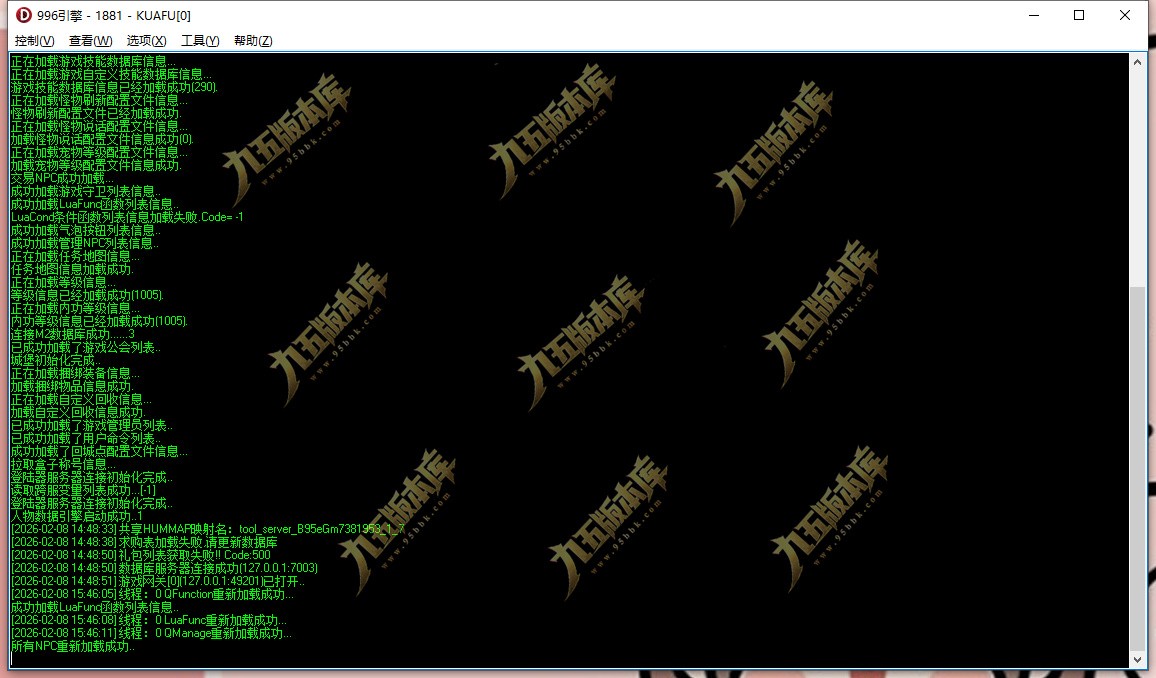Select log line '线程：0 LuaFunc重新加载成功...'
This screenshot has height=678, width=1156.
point(149,621)
